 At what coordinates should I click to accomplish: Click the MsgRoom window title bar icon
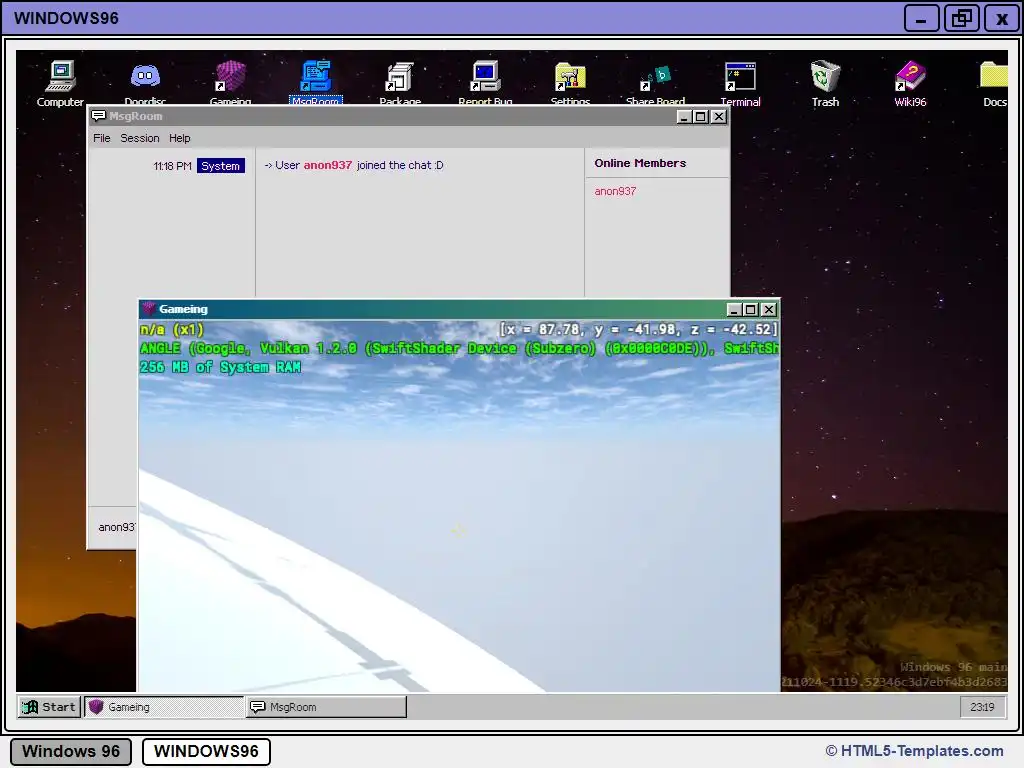[99, 116]
